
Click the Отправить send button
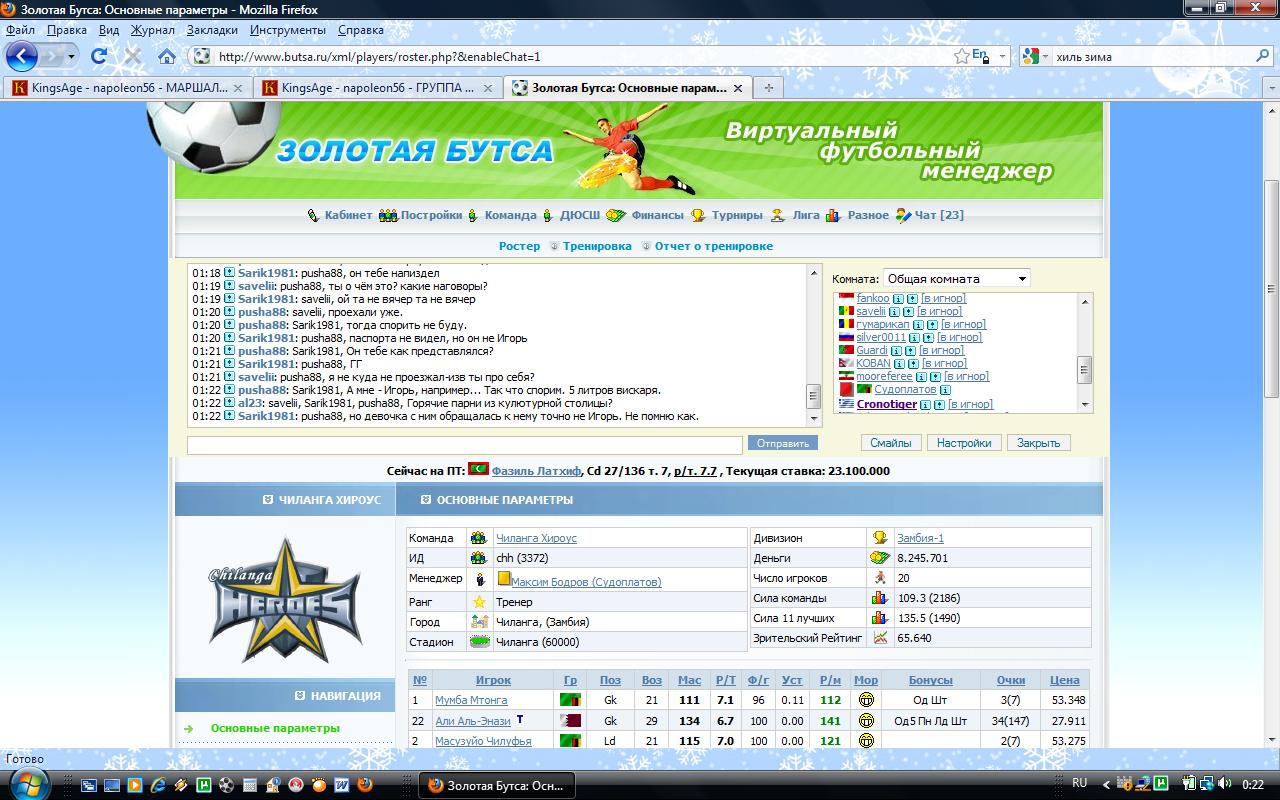782,443
